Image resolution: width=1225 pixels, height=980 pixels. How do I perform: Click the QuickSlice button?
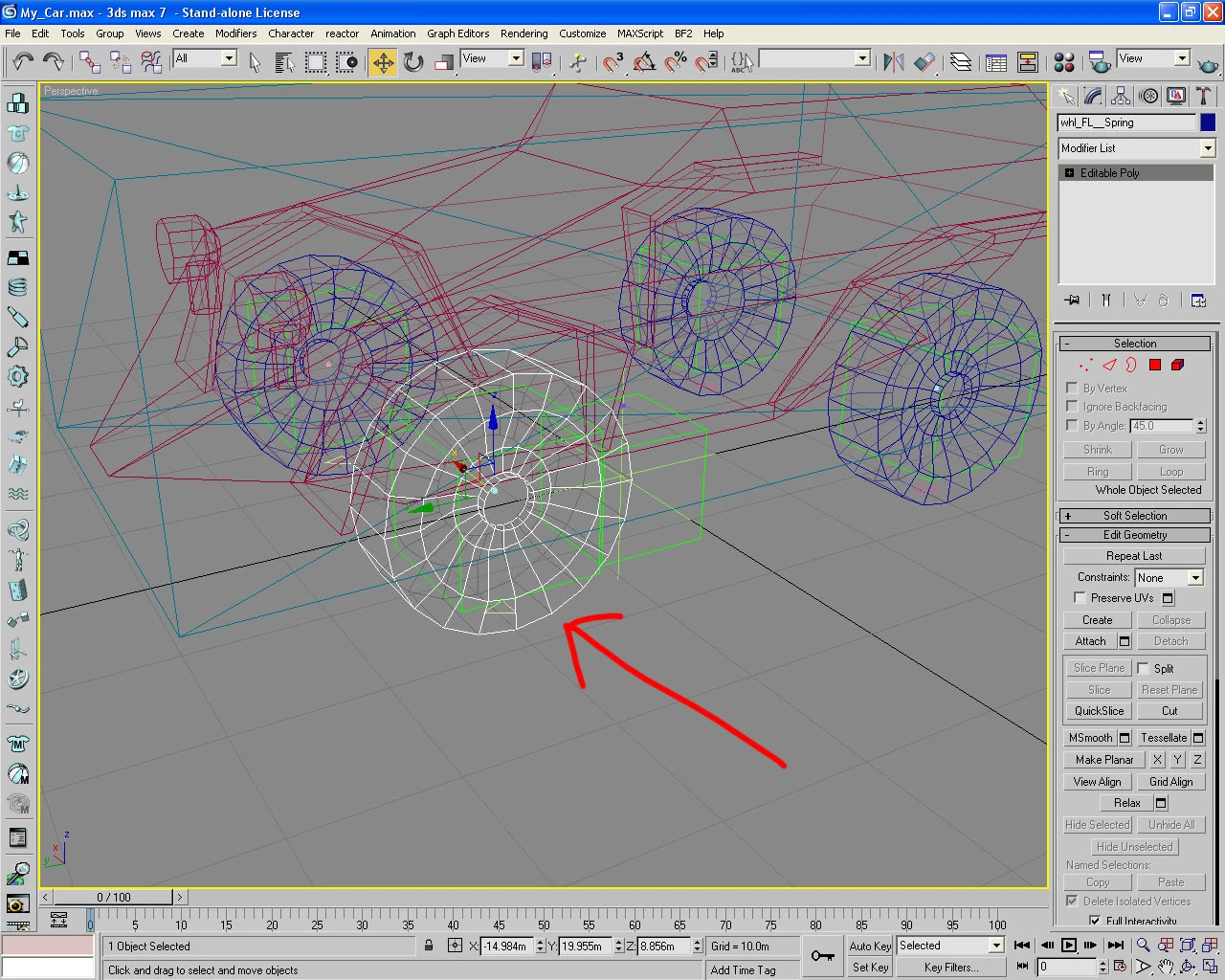[1099, 711]
